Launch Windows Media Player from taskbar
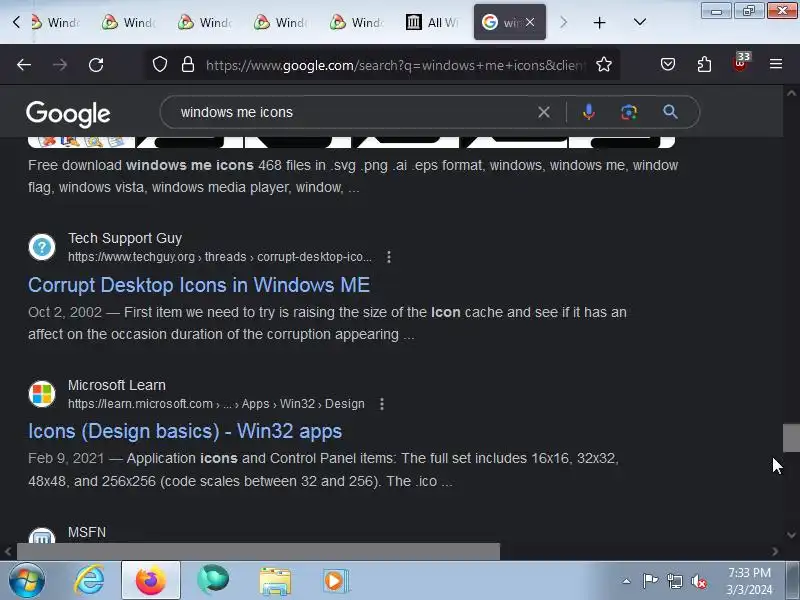 pyautogui.click(x=336, y=581)
